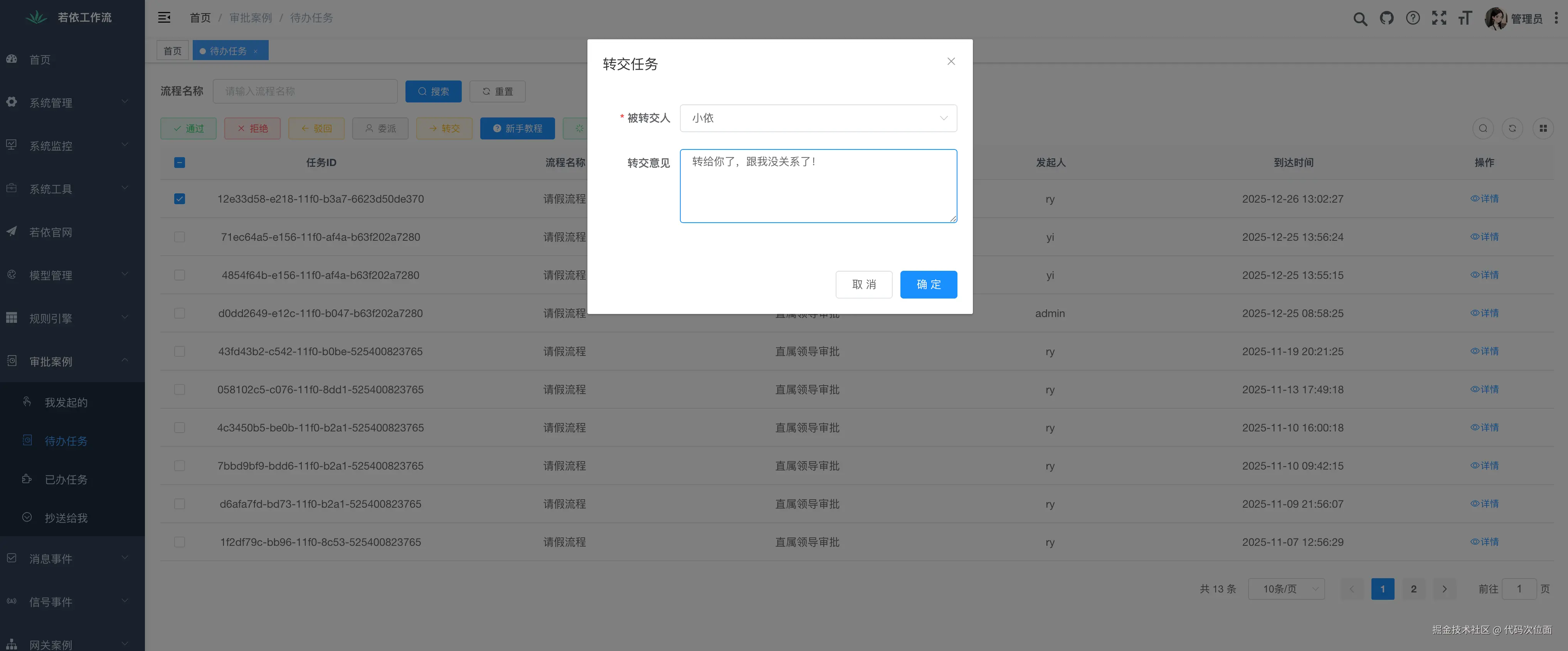The height and width of the screenshot is (651, 1568).
Task: Click the search magnifier icon in header
Action: point(1360,18)
